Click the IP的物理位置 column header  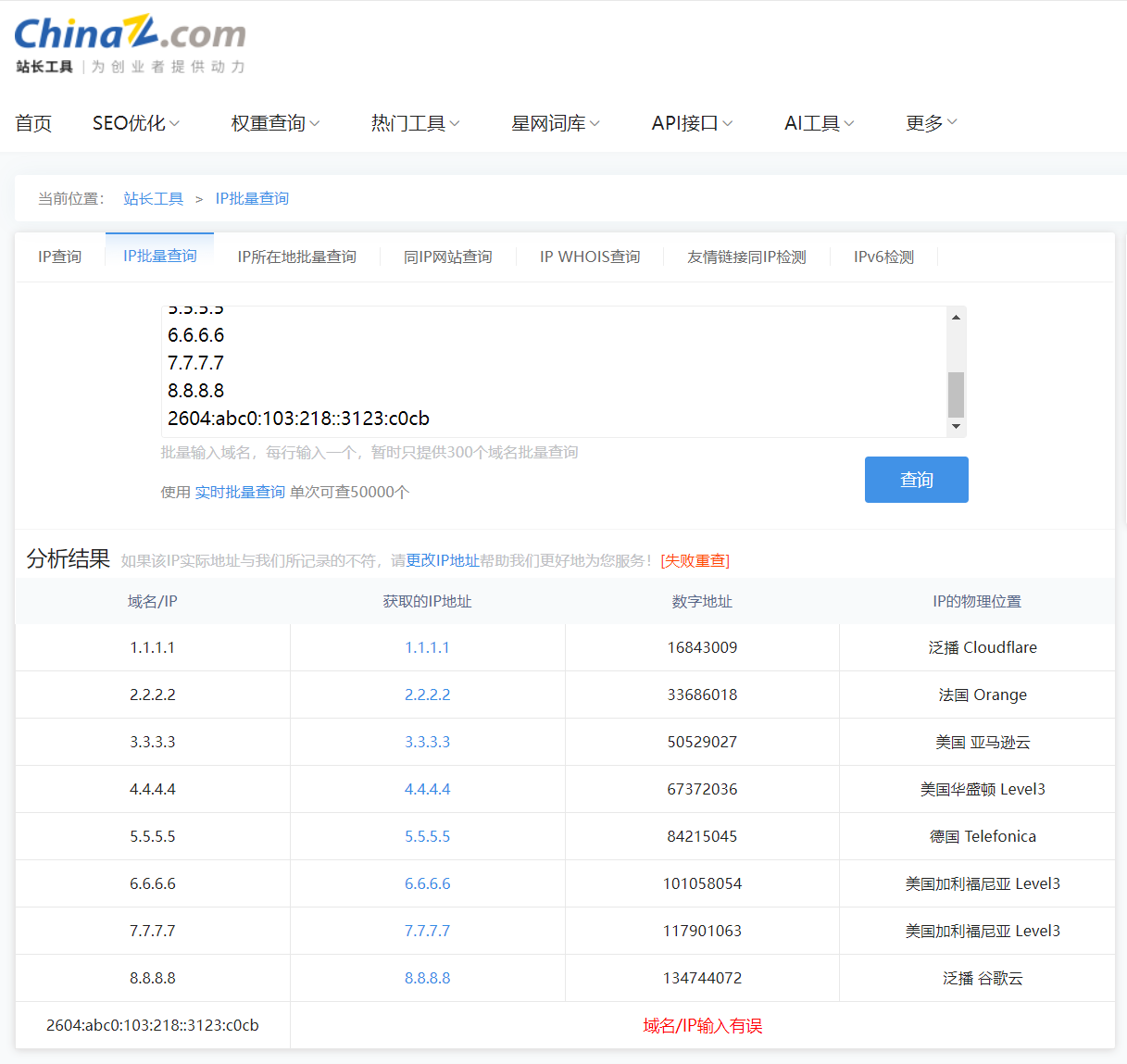(x=977, y=601)
